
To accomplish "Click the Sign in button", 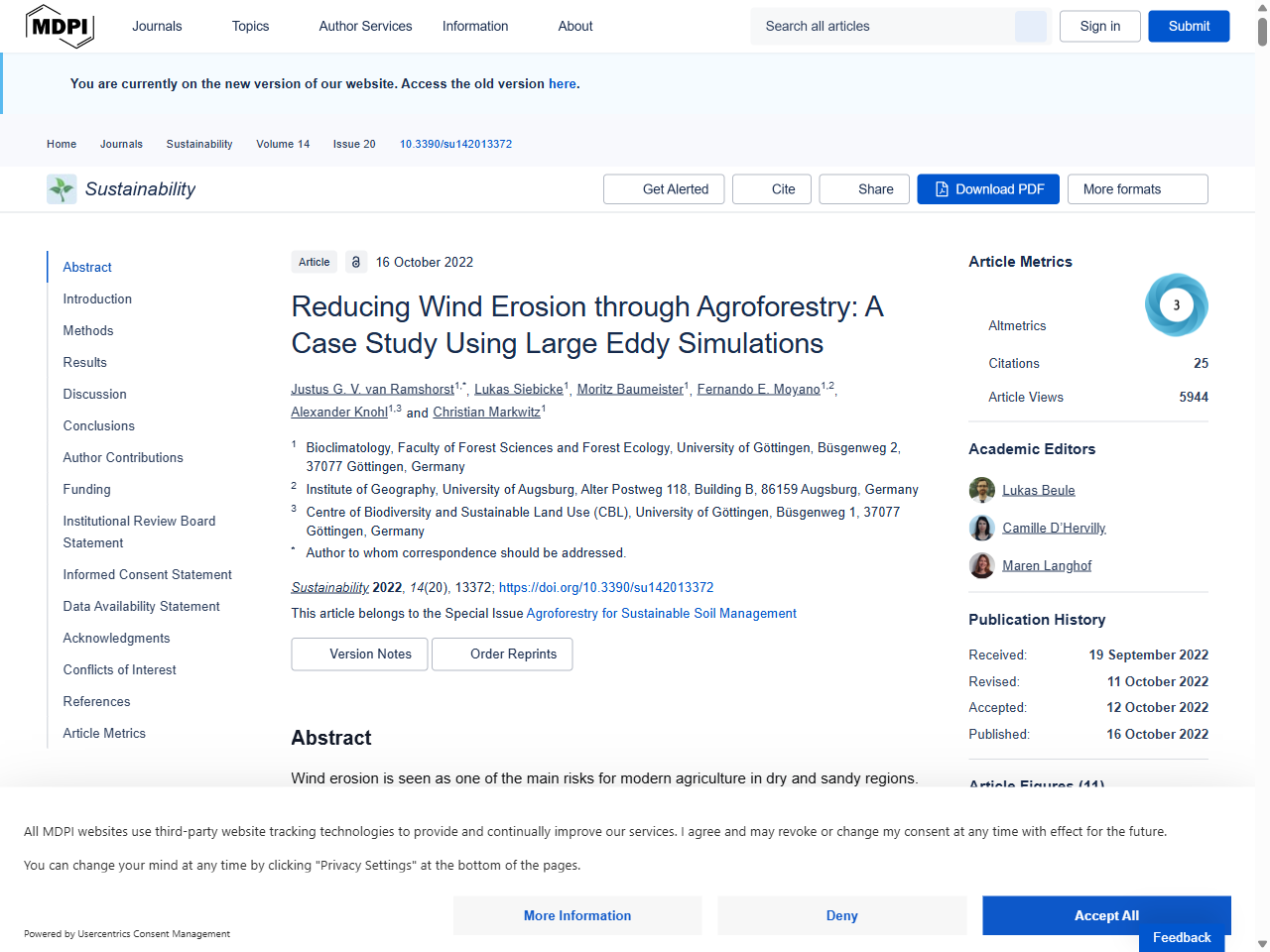I will [1100, 27].
